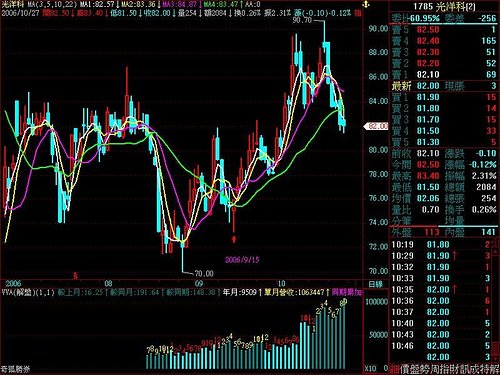Click the 1785 光洋科 stock title
The image size is (500, 375).
(445, 7)
